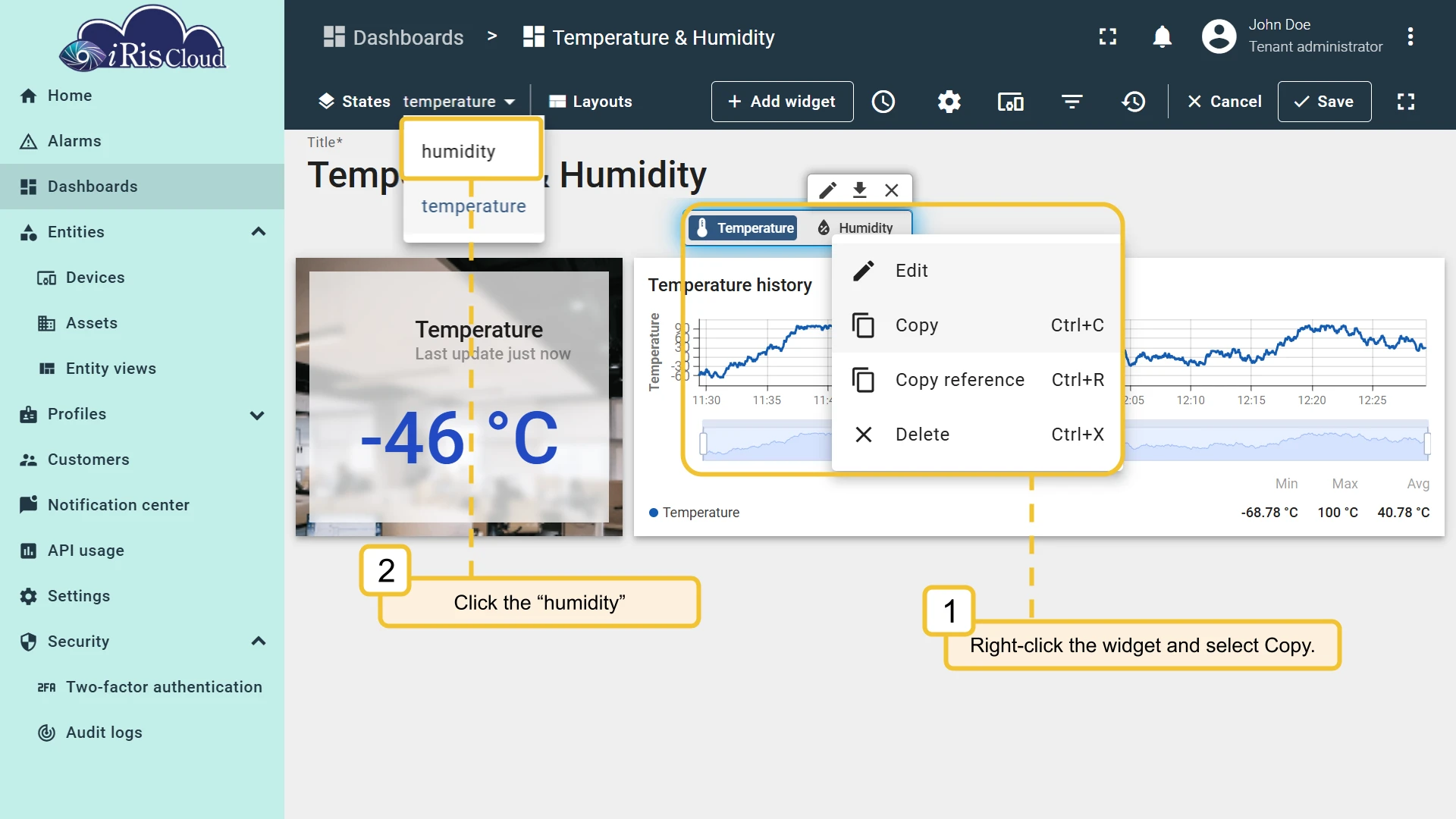Screen dimensions: 1456x819
Task: Click the Save button
Action: click(x=1324, y=102)
